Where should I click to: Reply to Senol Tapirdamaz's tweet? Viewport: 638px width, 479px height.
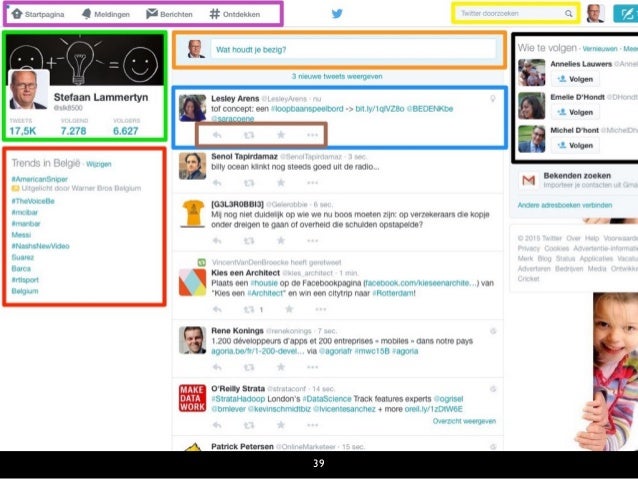217,183
